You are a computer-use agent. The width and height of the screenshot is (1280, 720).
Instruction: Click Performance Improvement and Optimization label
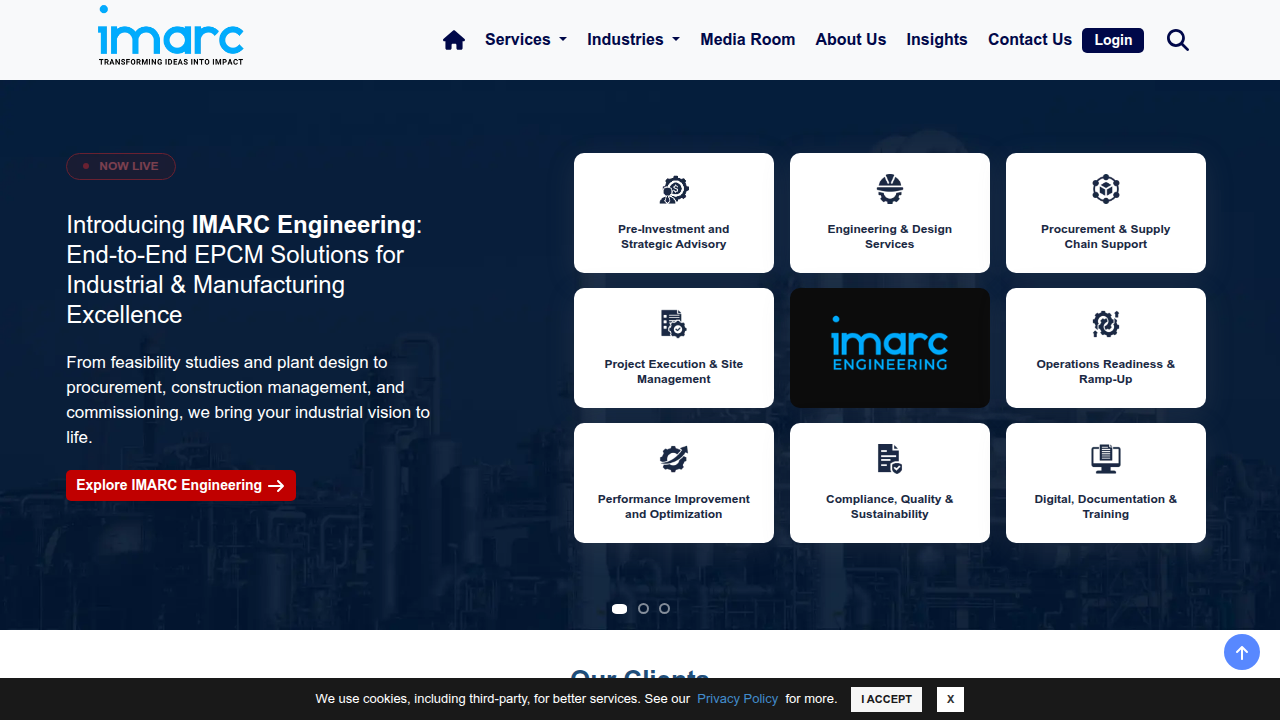click(x=674, y=507)
